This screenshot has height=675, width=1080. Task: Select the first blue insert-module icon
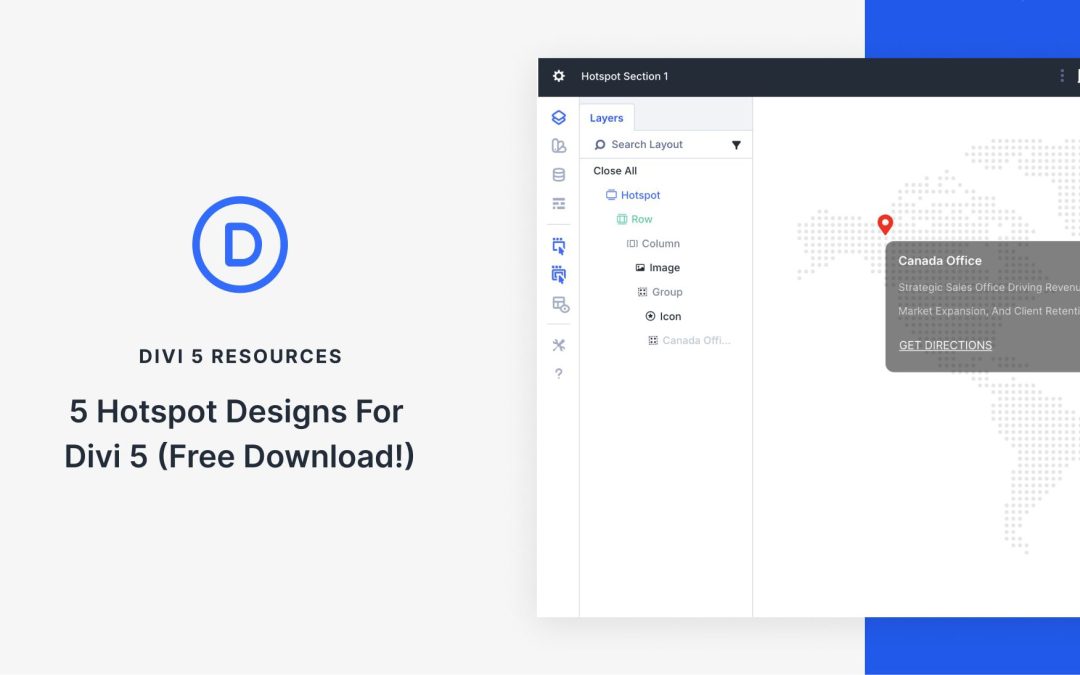pos(559,245)
